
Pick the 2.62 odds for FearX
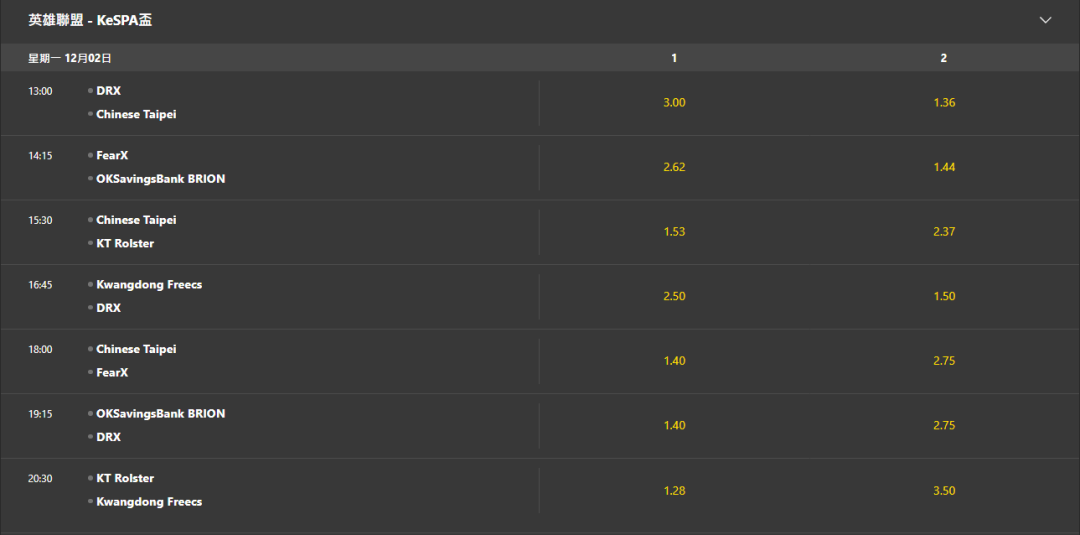pos(674,167)
